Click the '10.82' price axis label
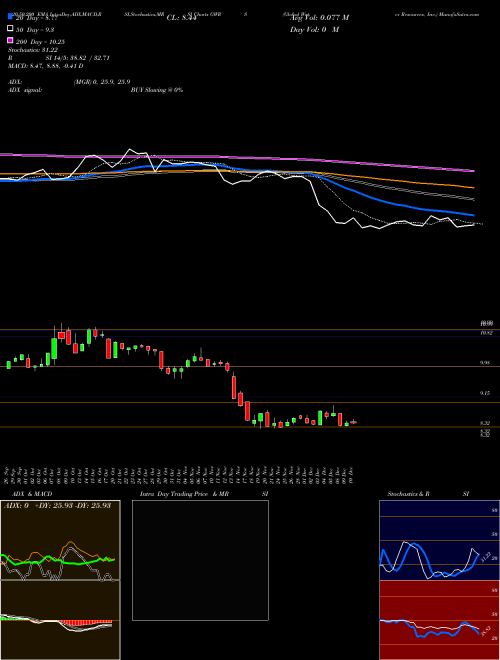The height and width of the screenshot is (660, 500). click(x=487, y=333)
